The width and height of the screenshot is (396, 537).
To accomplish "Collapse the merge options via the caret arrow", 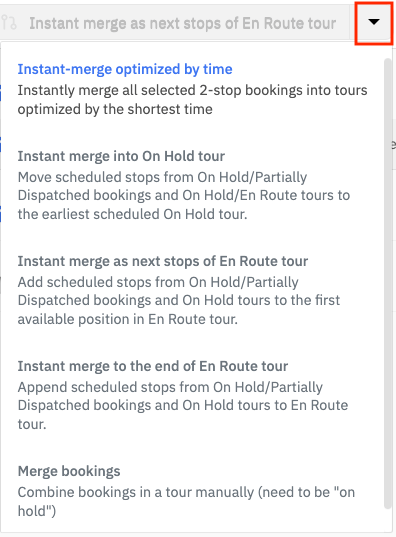I will pyautogui.click(x=374, y=22).
